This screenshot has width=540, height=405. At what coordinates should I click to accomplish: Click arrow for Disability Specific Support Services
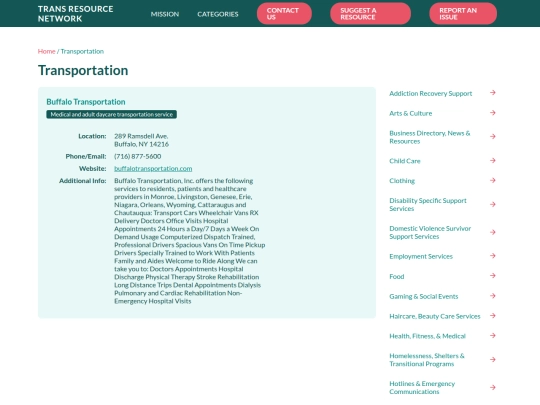[x=493, y=204]
